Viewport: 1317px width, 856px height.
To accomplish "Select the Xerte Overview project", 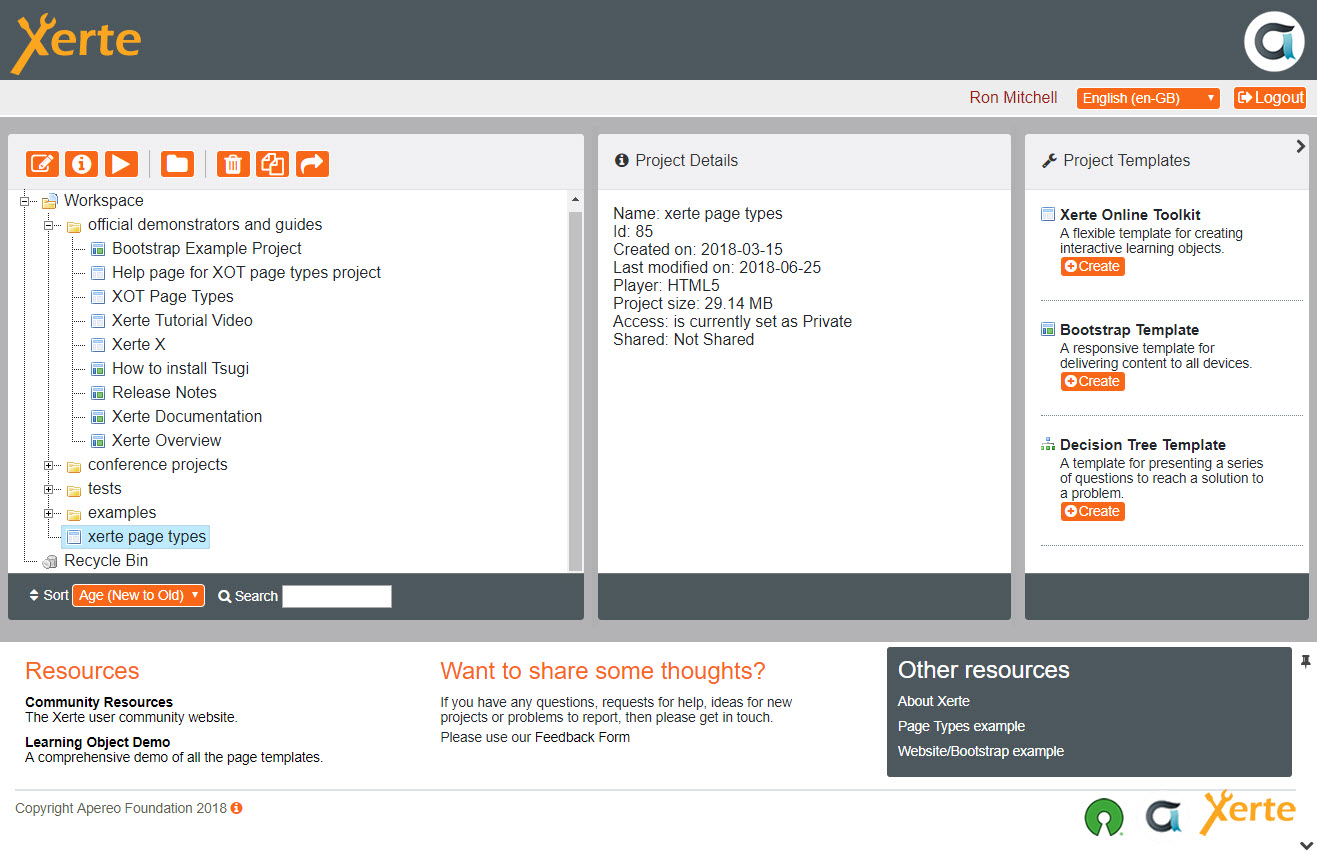I will [x=167, y=441].
